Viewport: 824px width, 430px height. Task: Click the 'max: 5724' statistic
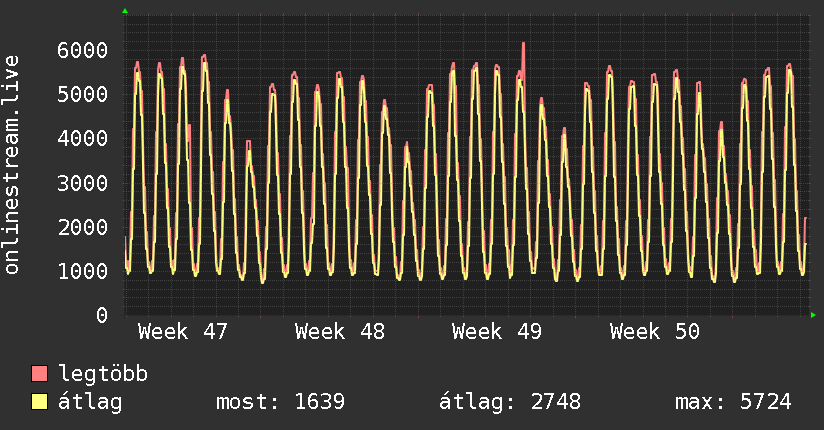pyautogui.click(x=733, y=403)
